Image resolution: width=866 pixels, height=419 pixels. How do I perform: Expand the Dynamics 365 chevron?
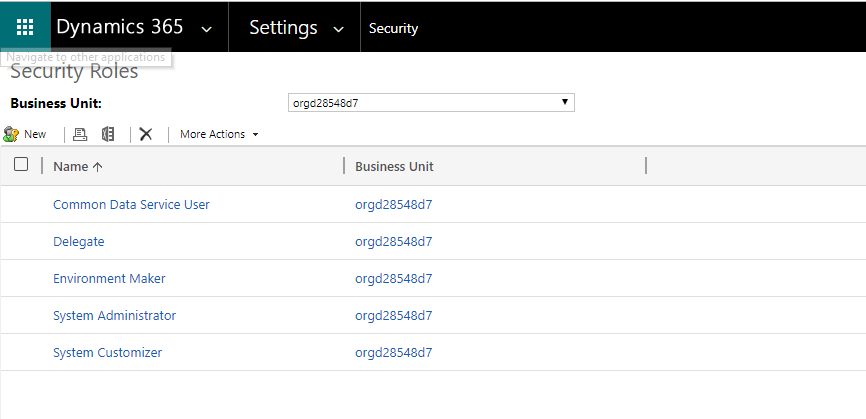[x=207, y=29]
